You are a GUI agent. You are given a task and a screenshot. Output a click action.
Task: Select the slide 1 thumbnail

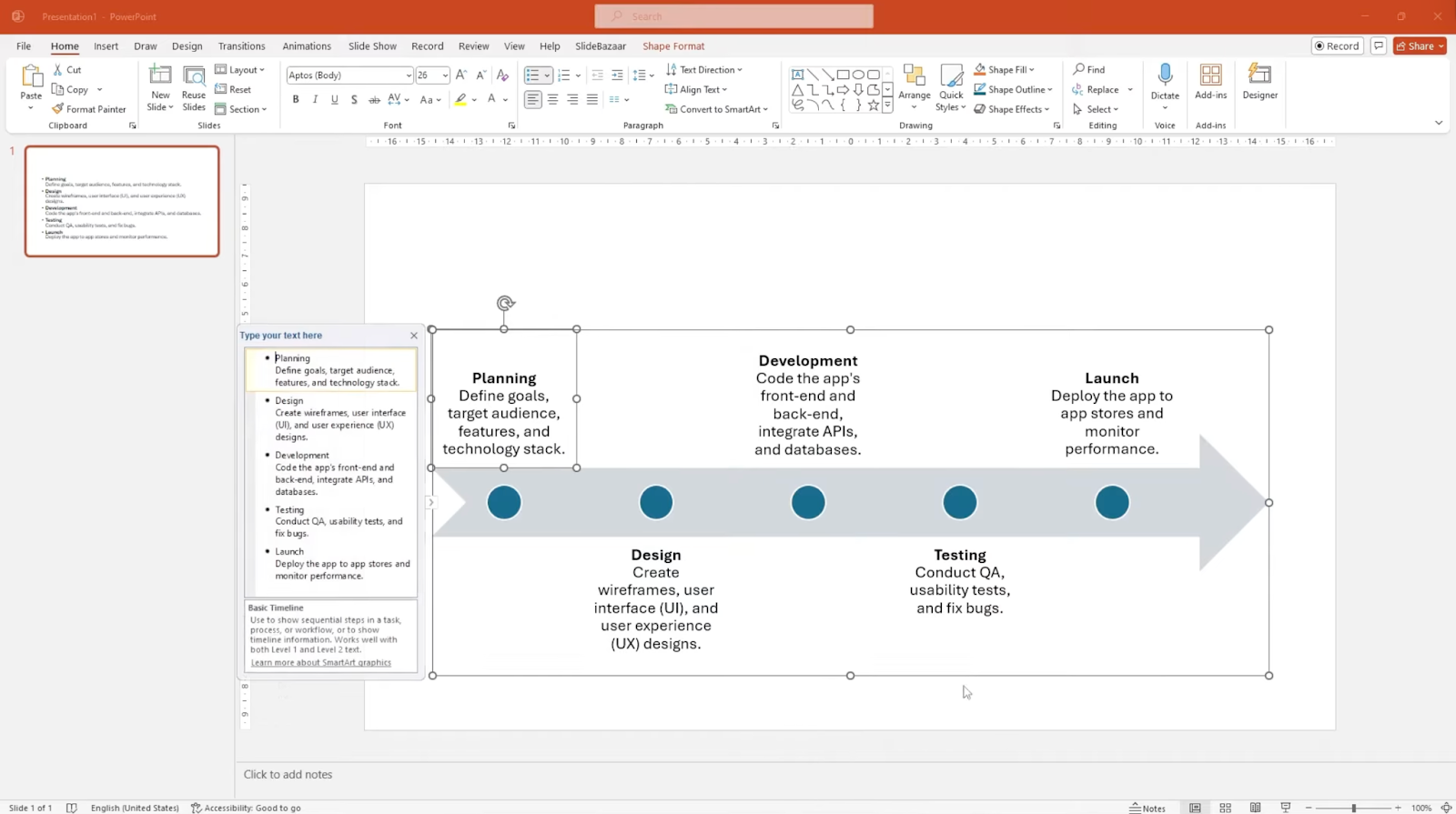(122, 201)
